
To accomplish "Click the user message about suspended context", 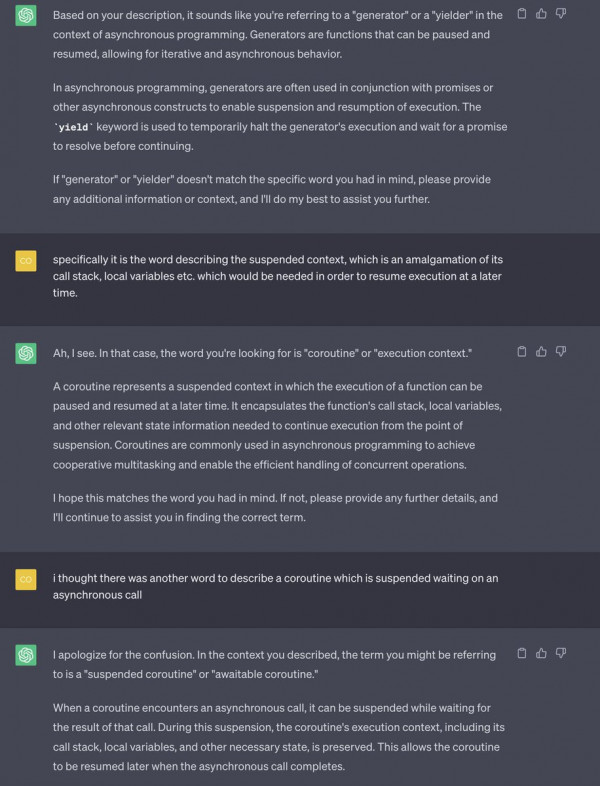I will [x=278, y=276].
